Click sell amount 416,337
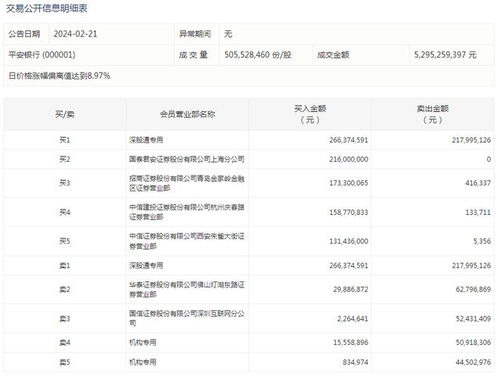The width and height of the screenshot is (499, 376). pos(478,183)
